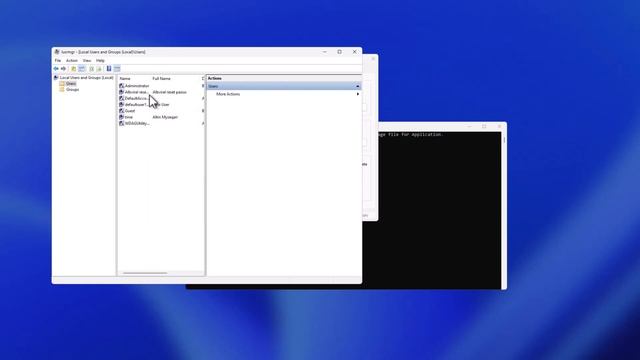Click the blue Help toolbar icon
This screenshot has height=360, width=640.
109,69
